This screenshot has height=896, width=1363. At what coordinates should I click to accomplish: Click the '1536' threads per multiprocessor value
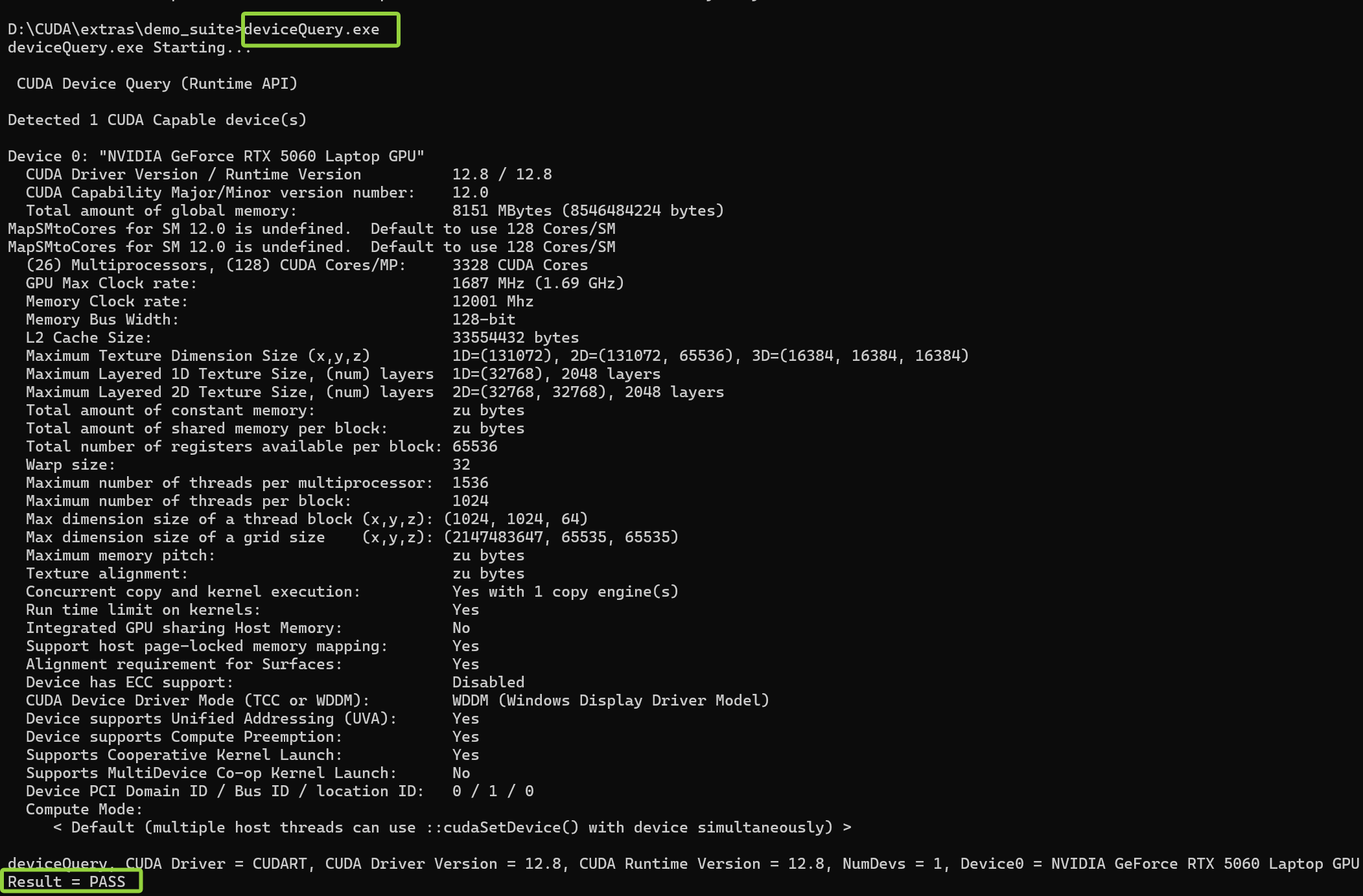coord(470,483)
